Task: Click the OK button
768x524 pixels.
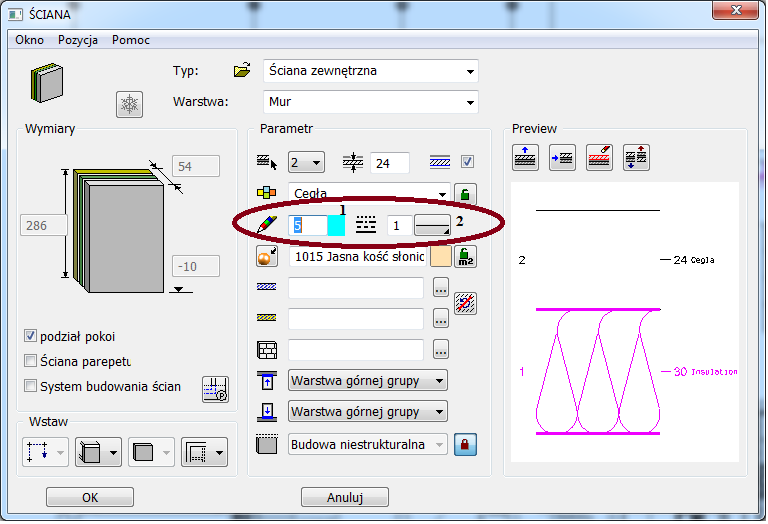Action: pyautogui.click(x=90, y=497)
